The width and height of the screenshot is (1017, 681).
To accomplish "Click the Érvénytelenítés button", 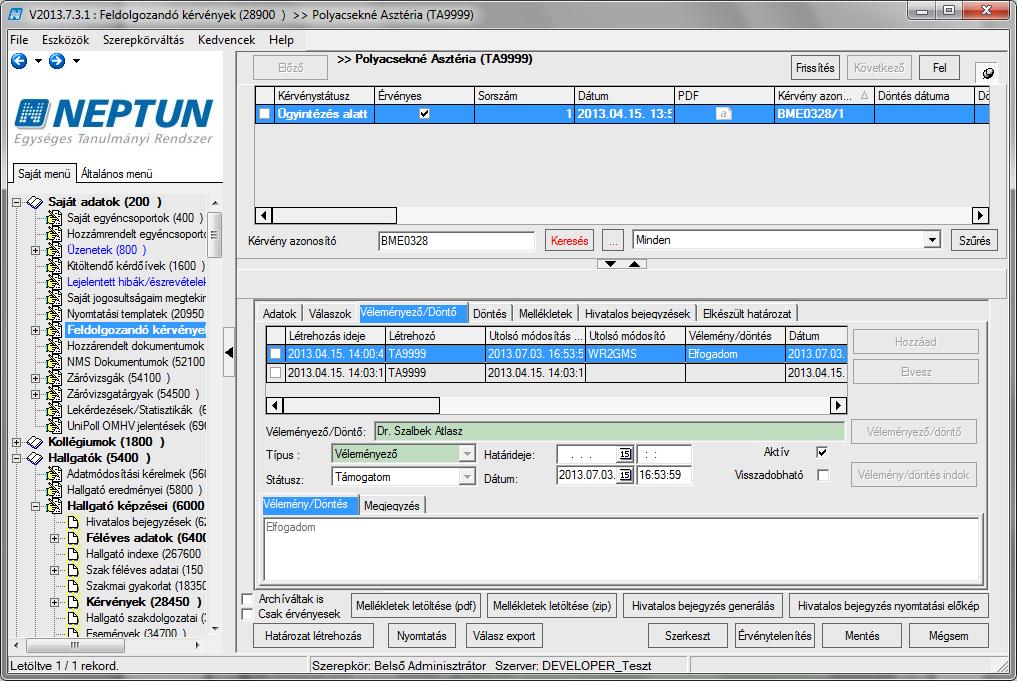I will pos(774,636).
